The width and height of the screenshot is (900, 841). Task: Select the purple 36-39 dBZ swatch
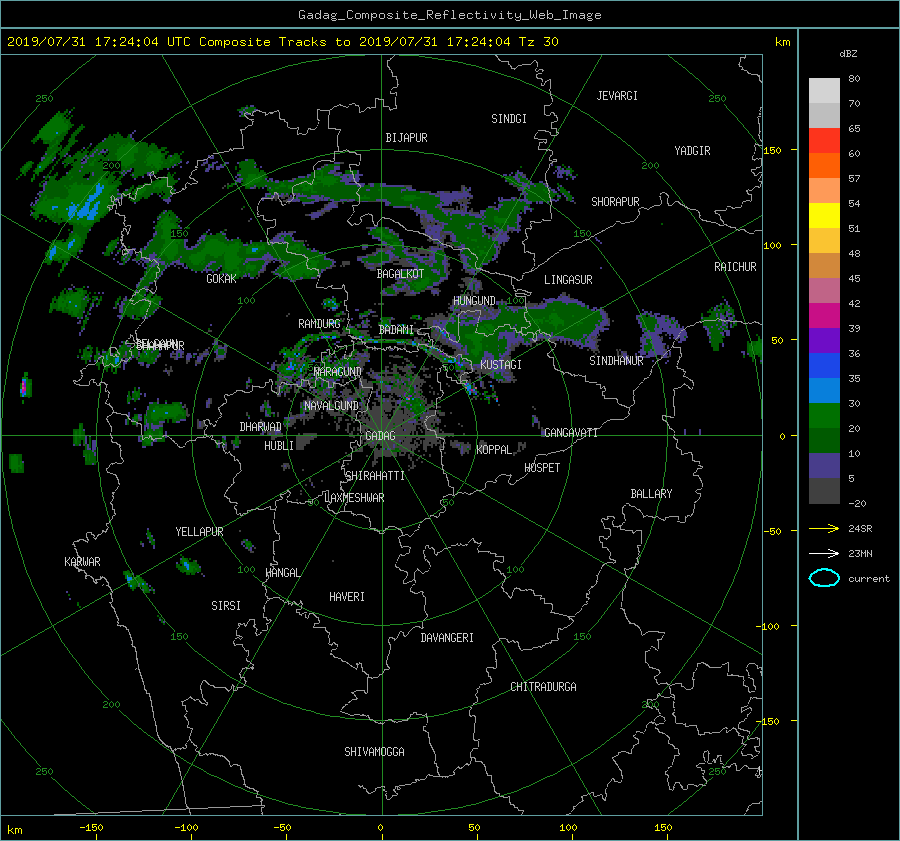(824, 341)
